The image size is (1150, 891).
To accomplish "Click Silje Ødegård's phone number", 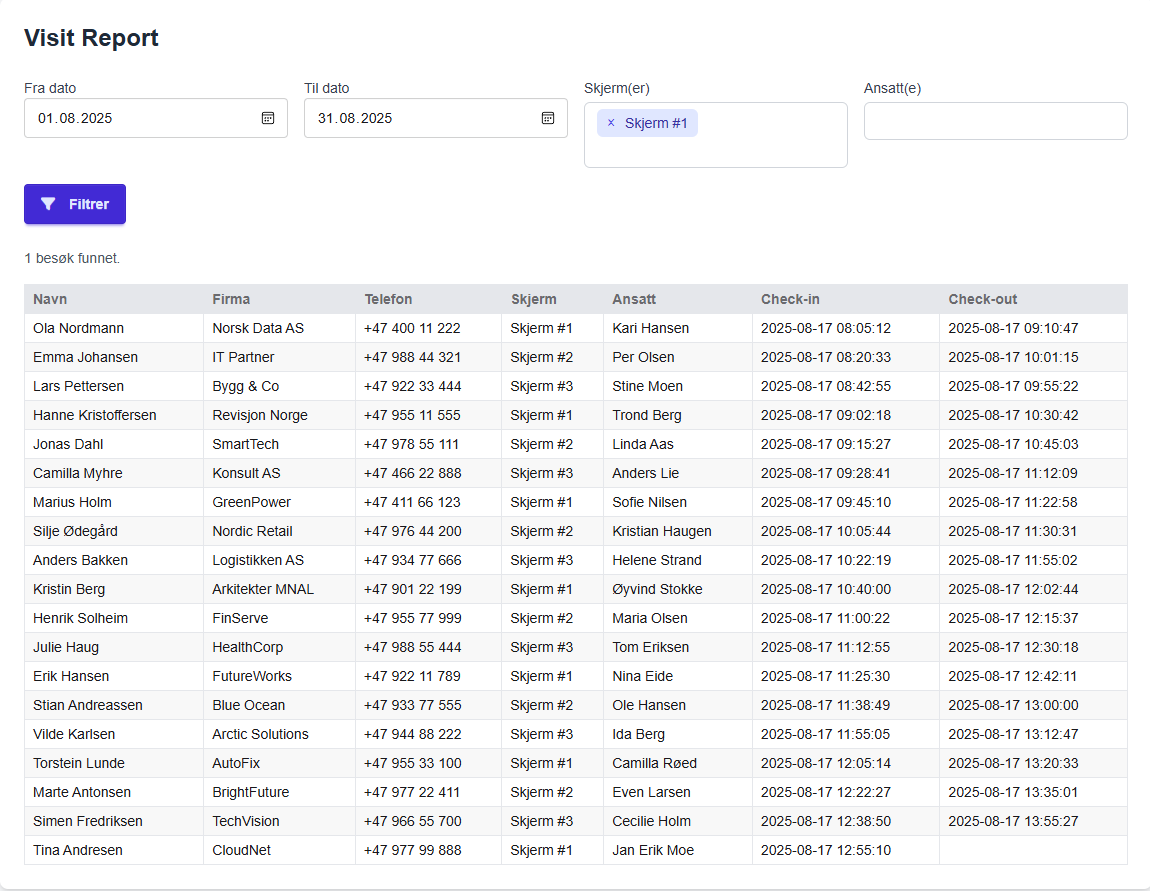I will point(412,531).
